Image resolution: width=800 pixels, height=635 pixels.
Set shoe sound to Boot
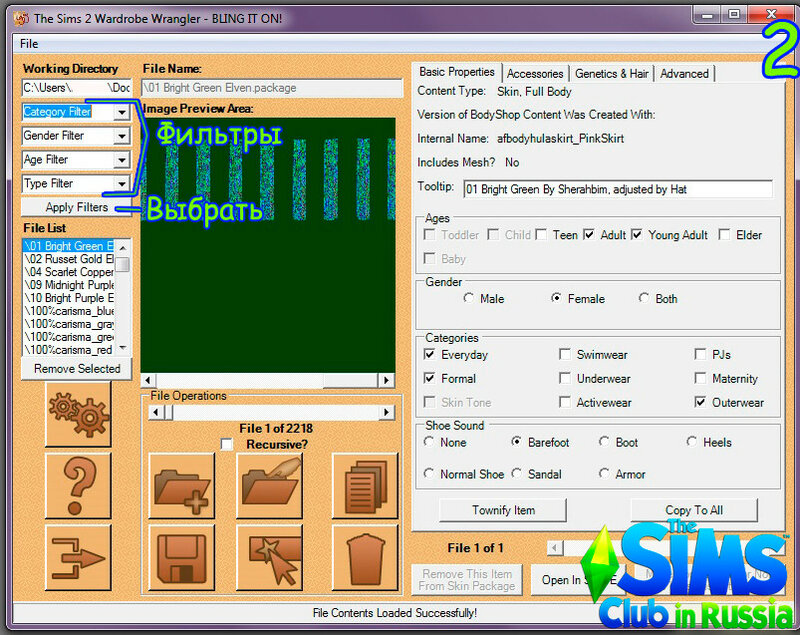[604, 442]
